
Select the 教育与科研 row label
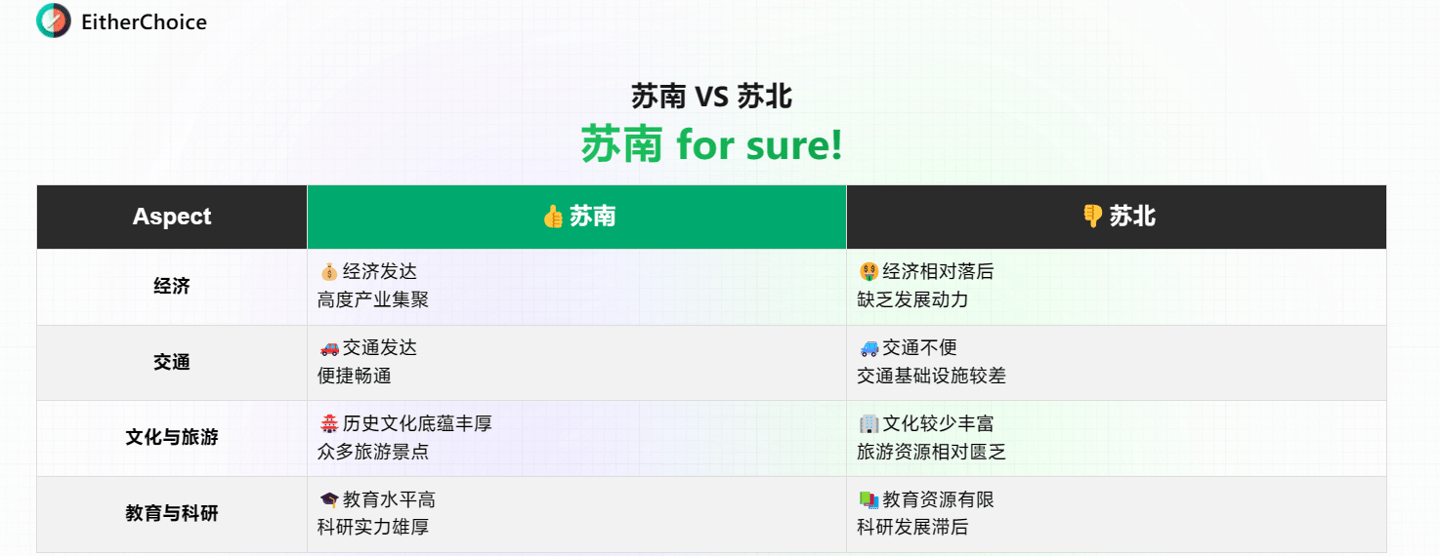coord(172,514)
